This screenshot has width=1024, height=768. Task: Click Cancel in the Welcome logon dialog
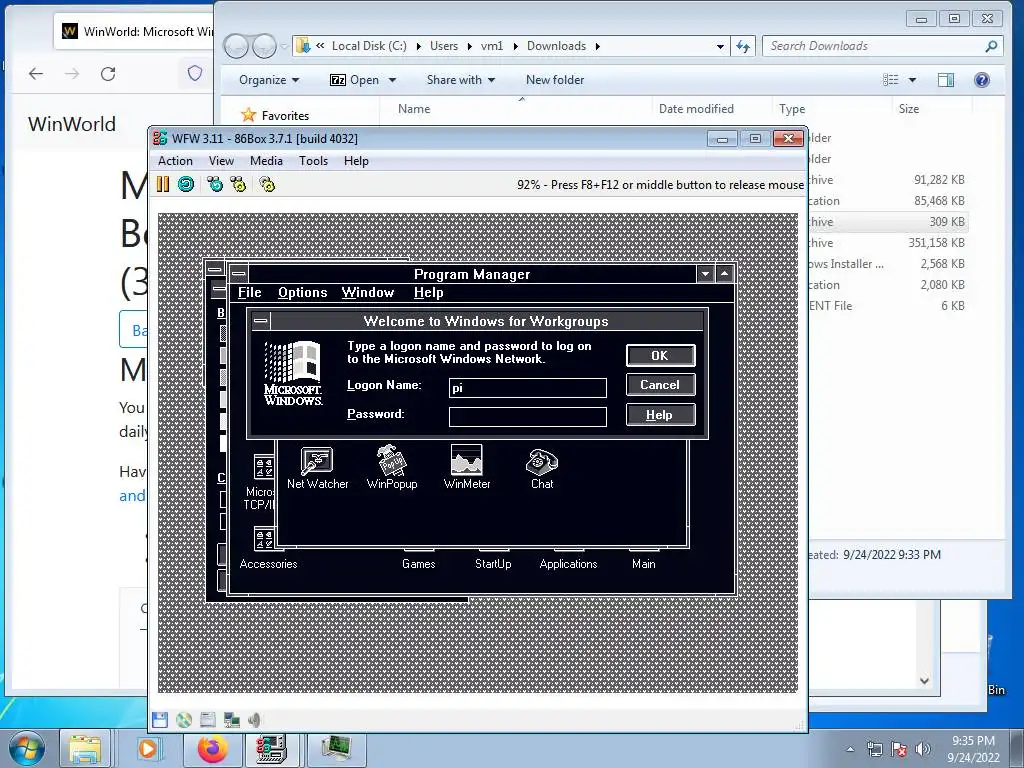[x=660, y=385]
